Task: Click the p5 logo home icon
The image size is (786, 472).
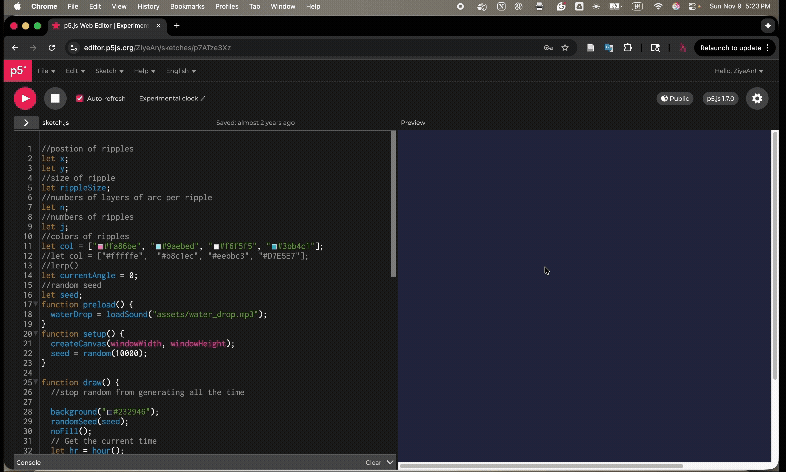Action: pyautogui.click(x=18, y=71)
